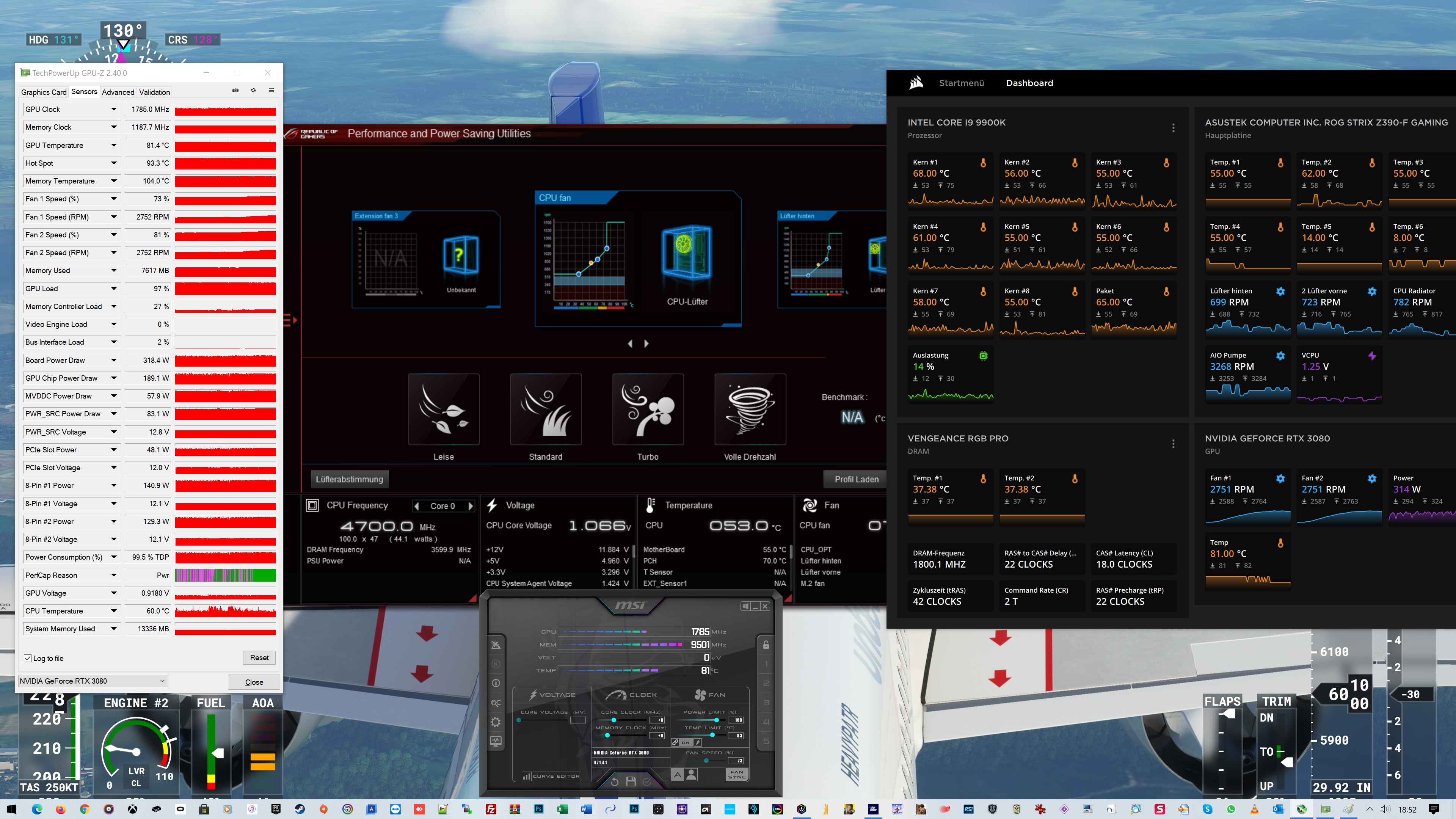Click the GPU-Z refresh icon
Screen dimensions: 1456x819
point(254,91)
